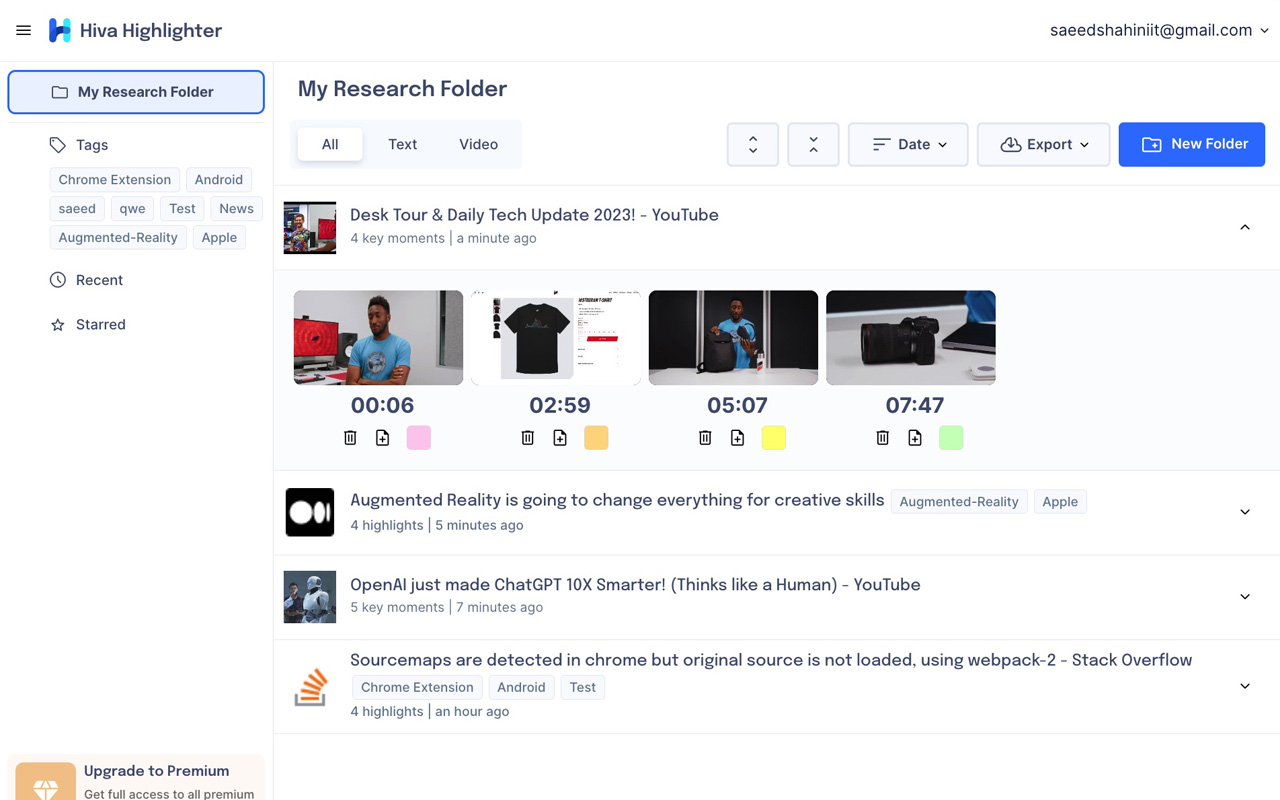Open the 00:06 key moment thumbnail
1280x800 pixels.
(378, 338)
